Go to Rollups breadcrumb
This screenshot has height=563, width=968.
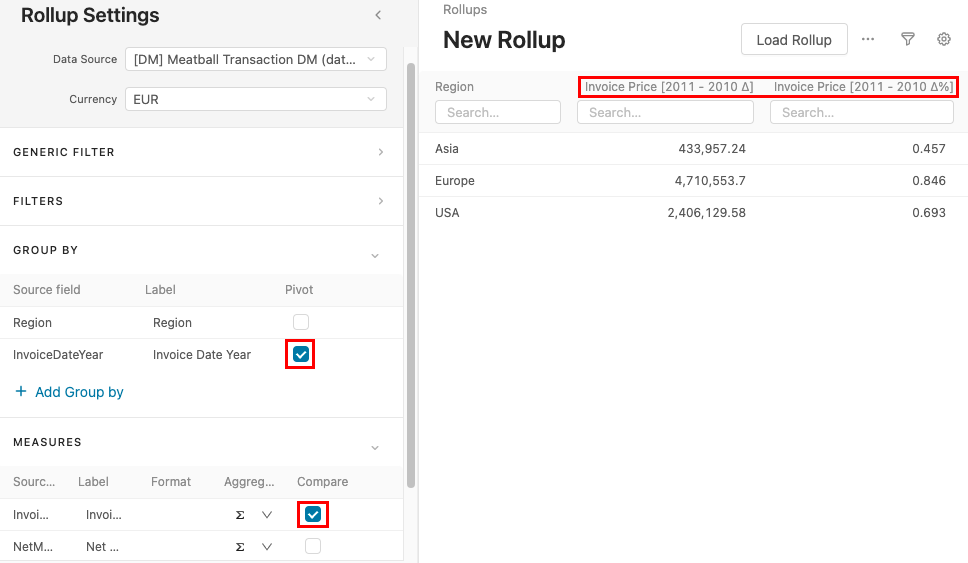tap(465, 9)
